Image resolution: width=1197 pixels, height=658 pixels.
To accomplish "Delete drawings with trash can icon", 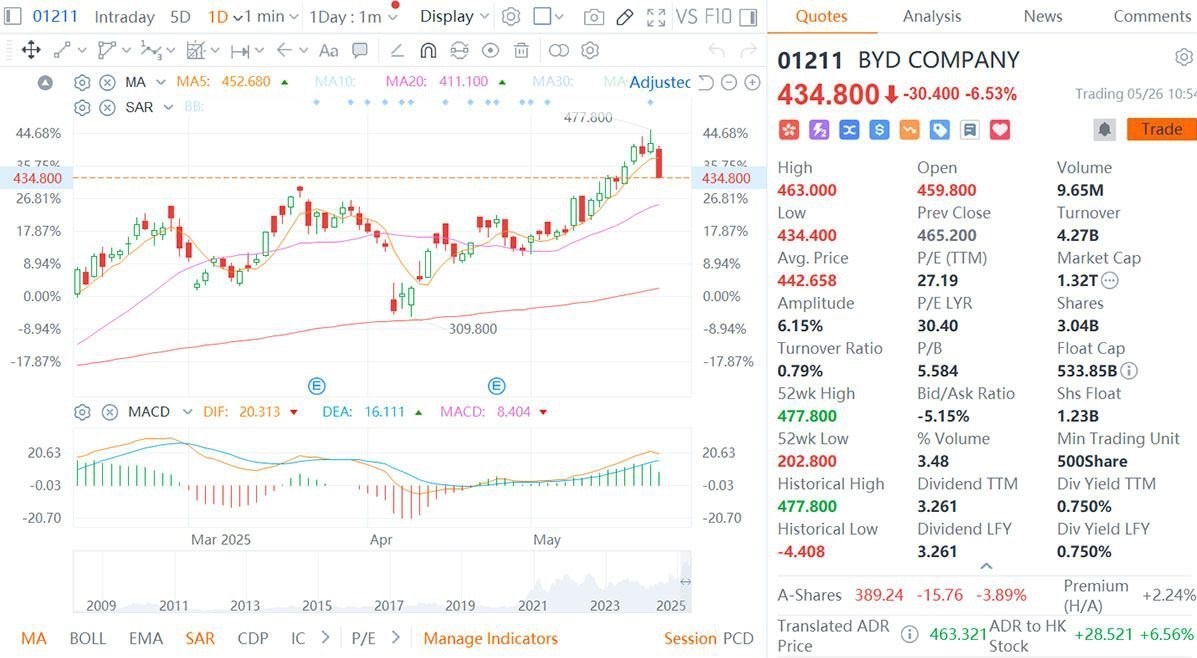I will pos(521,51).
